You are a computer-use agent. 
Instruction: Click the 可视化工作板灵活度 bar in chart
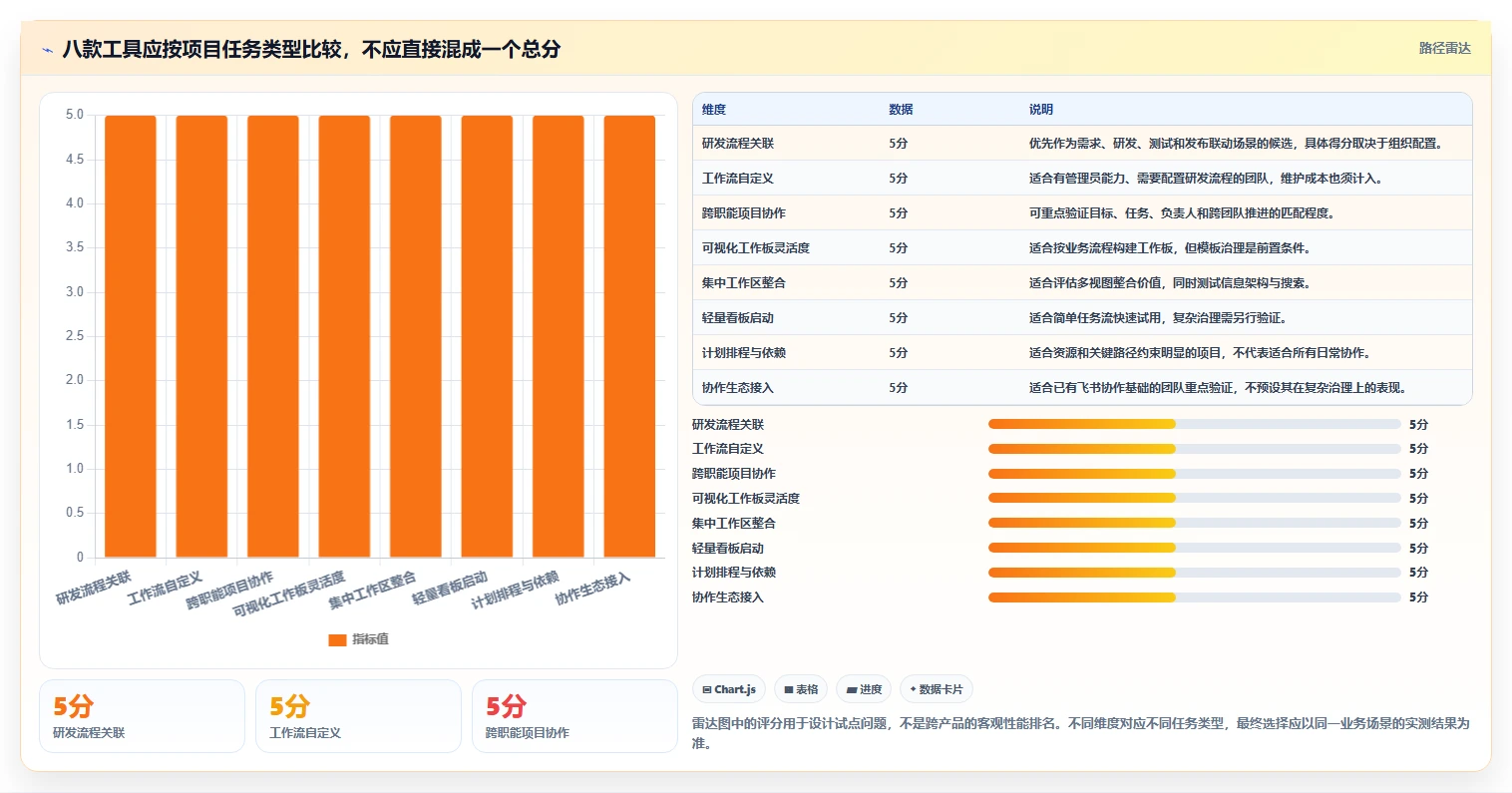[344, 336]
